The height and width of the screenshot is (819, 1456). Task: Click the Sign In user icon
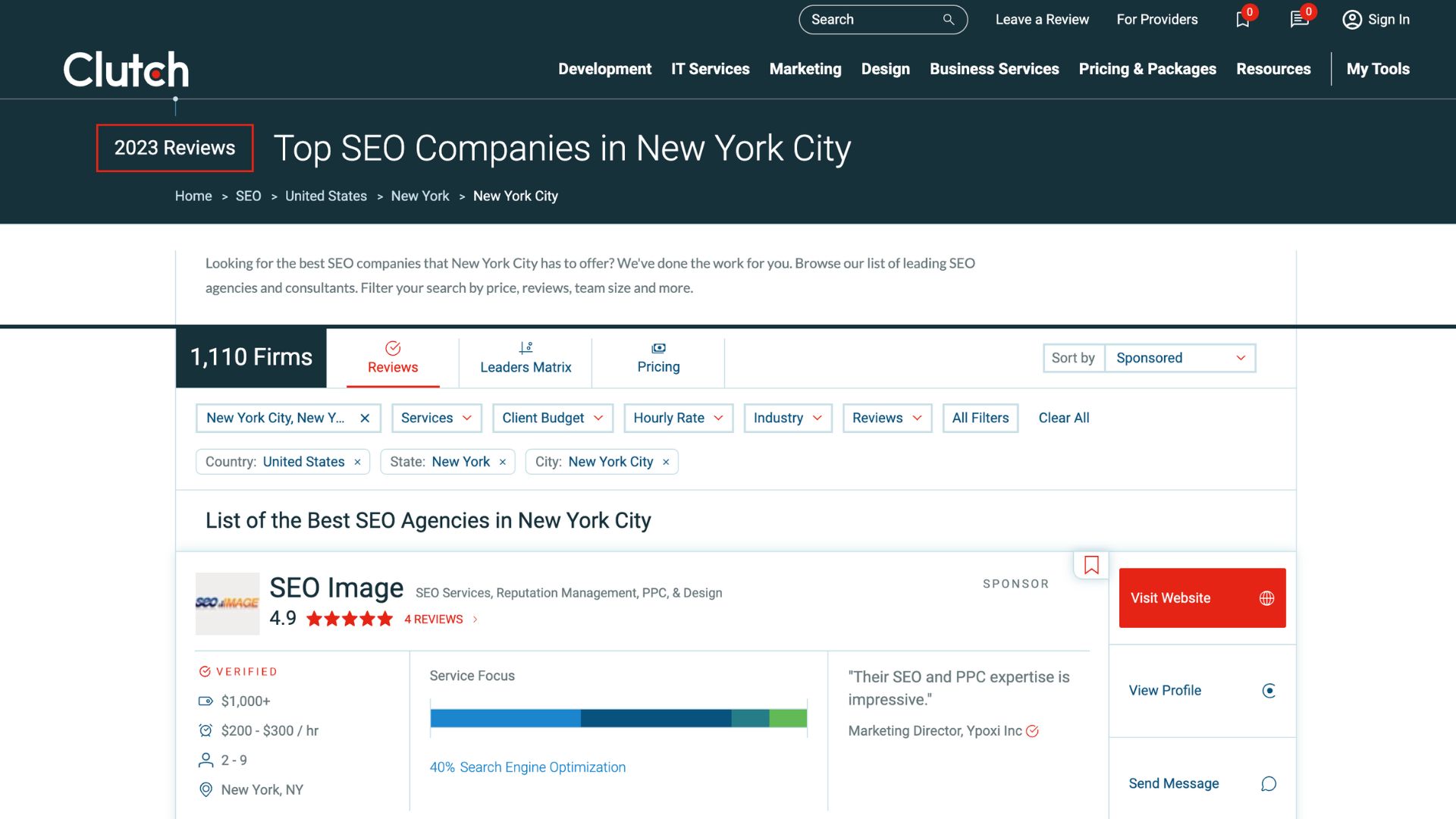[1351, 20]
